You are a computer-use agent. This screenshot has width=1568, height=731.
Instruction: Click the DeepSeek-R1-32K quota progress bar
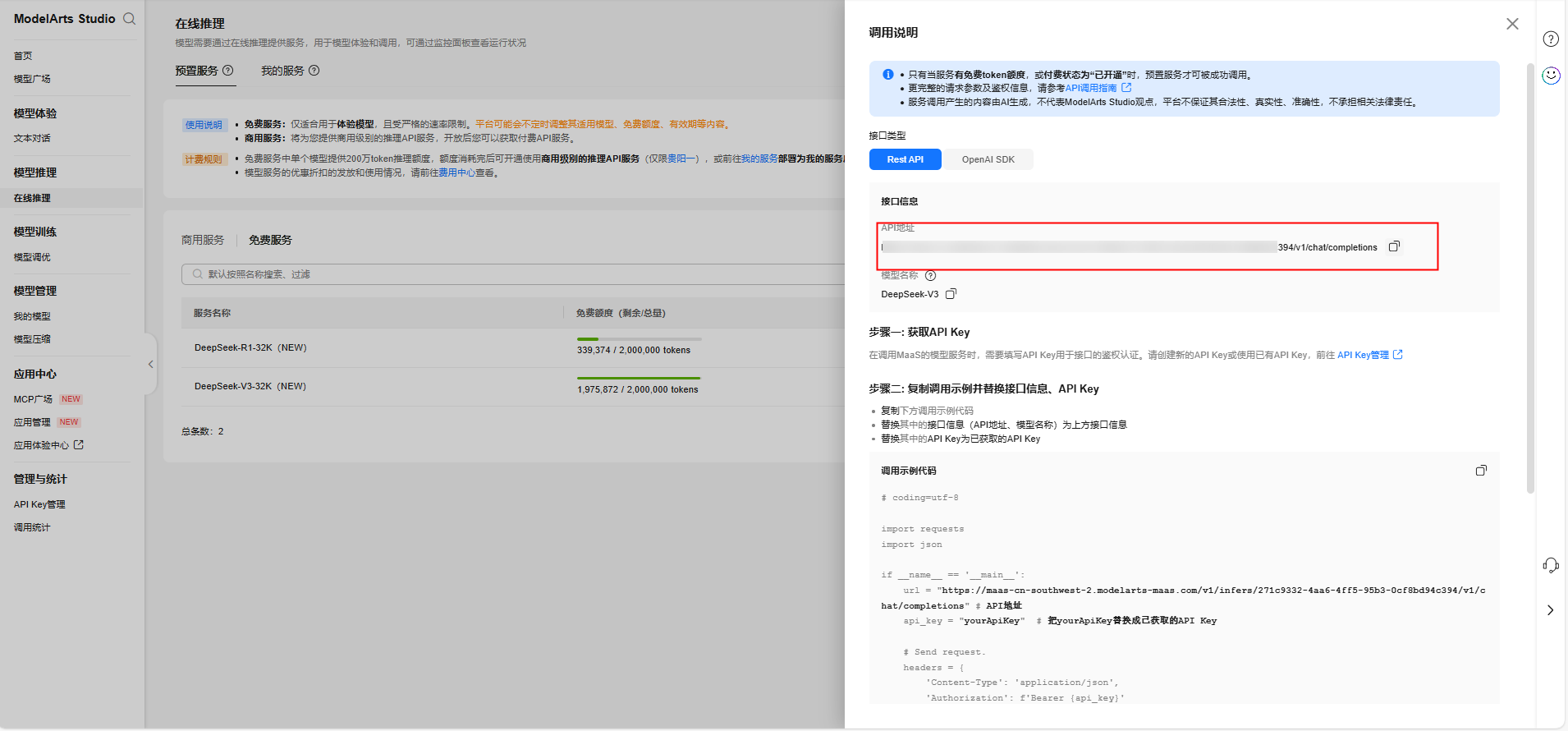tap(640, 338)
